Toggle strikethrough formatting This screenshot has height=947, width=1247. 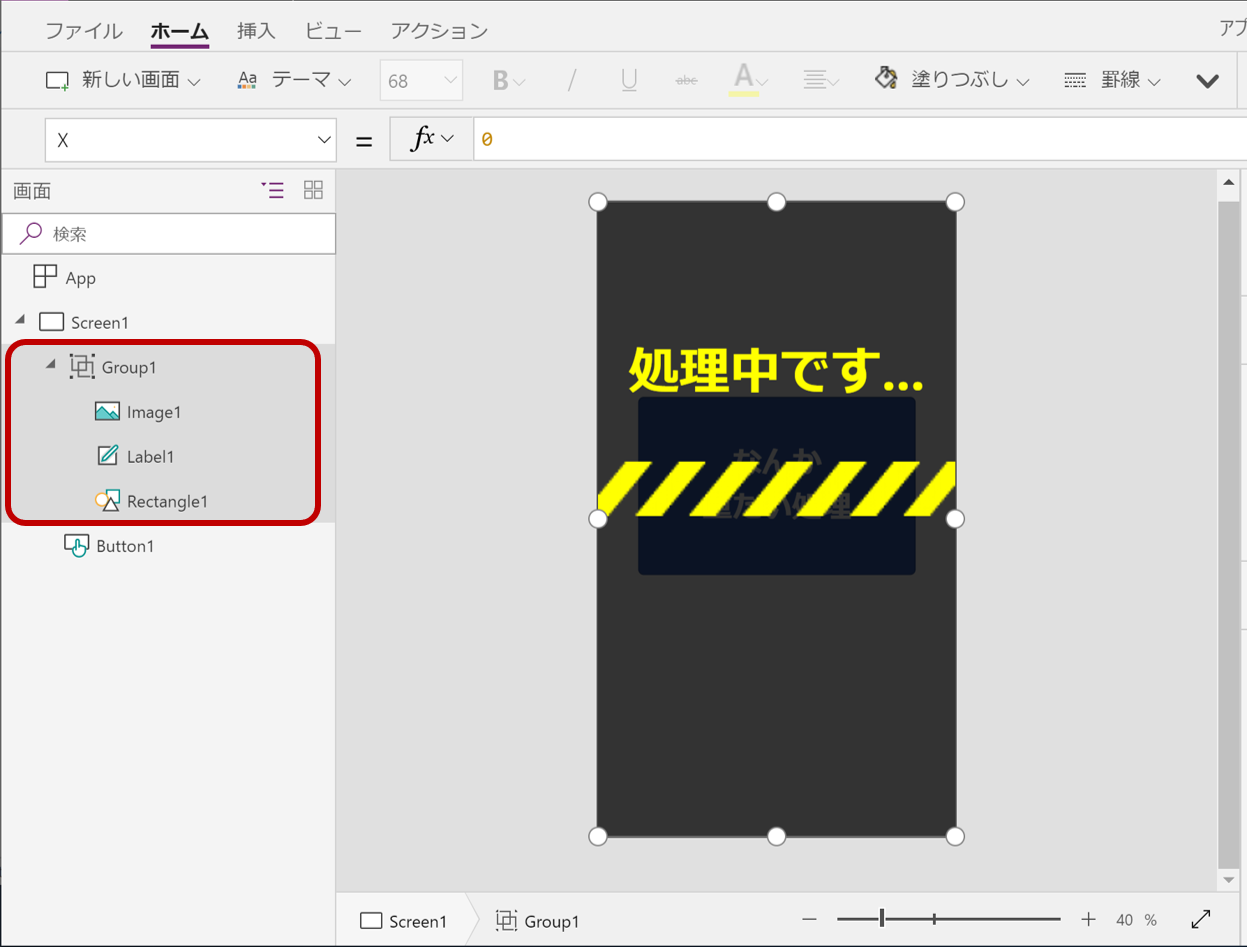(686, 80)
